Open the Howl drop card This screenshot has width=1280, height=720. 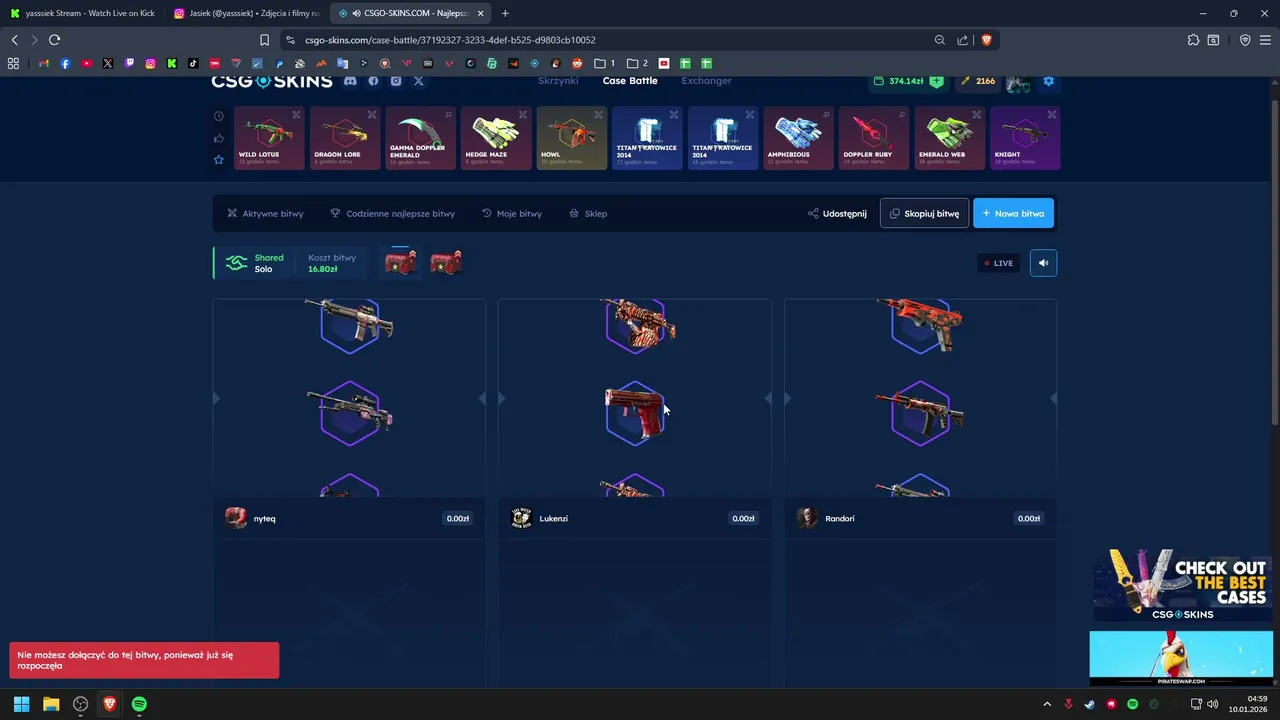point(572,138)
